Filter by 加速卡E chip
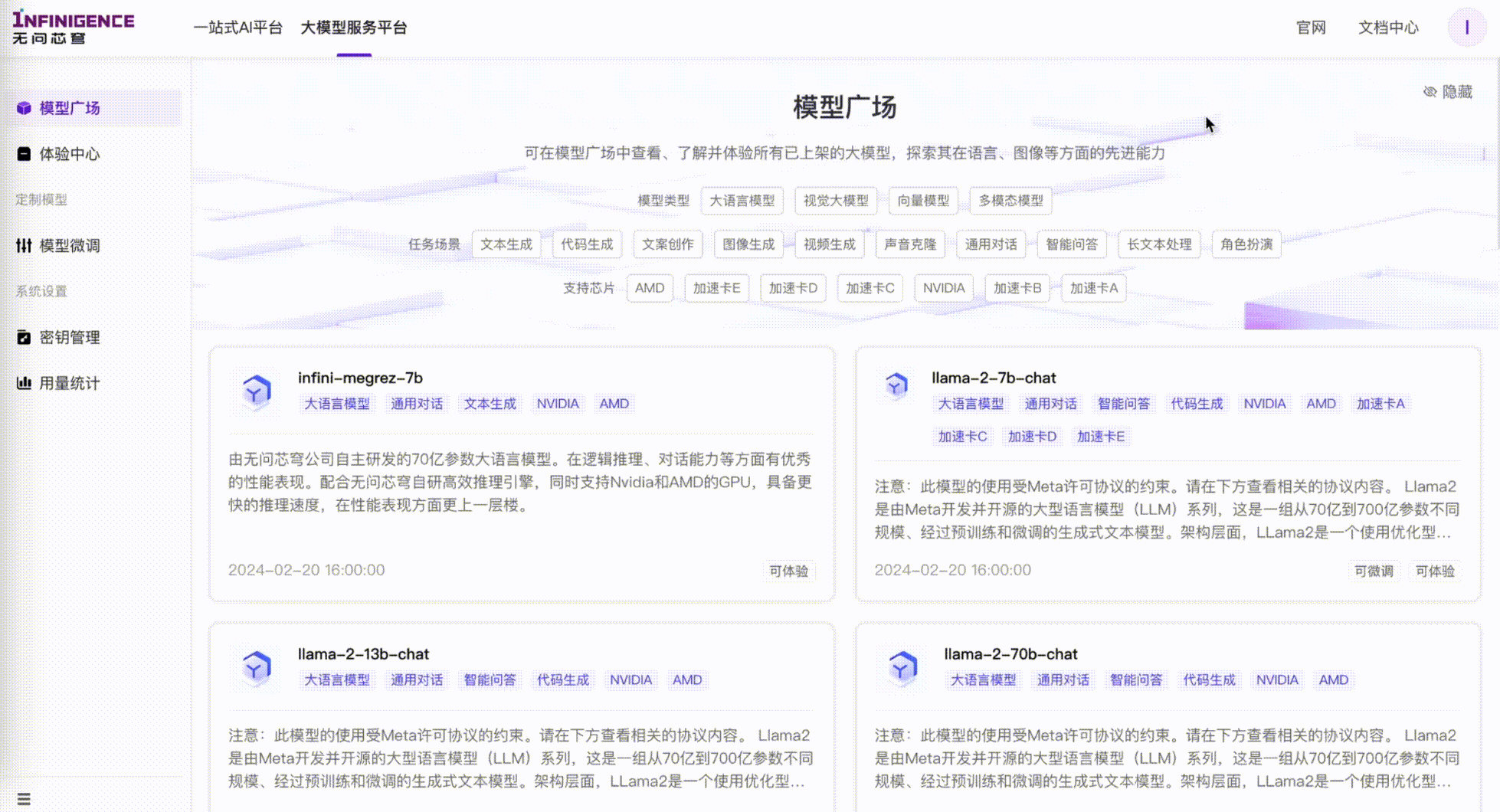1500x812 pixels. pos(717,288)
